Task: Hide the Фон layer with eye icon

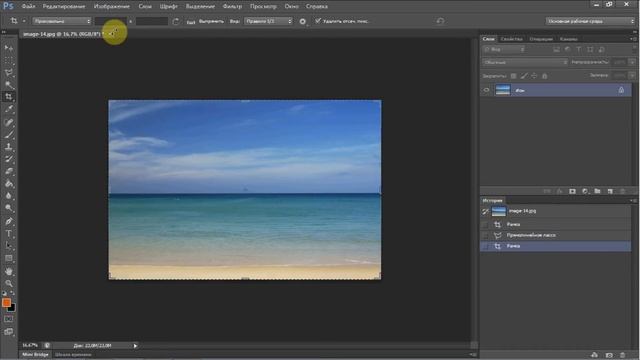Action: [486, 90]
